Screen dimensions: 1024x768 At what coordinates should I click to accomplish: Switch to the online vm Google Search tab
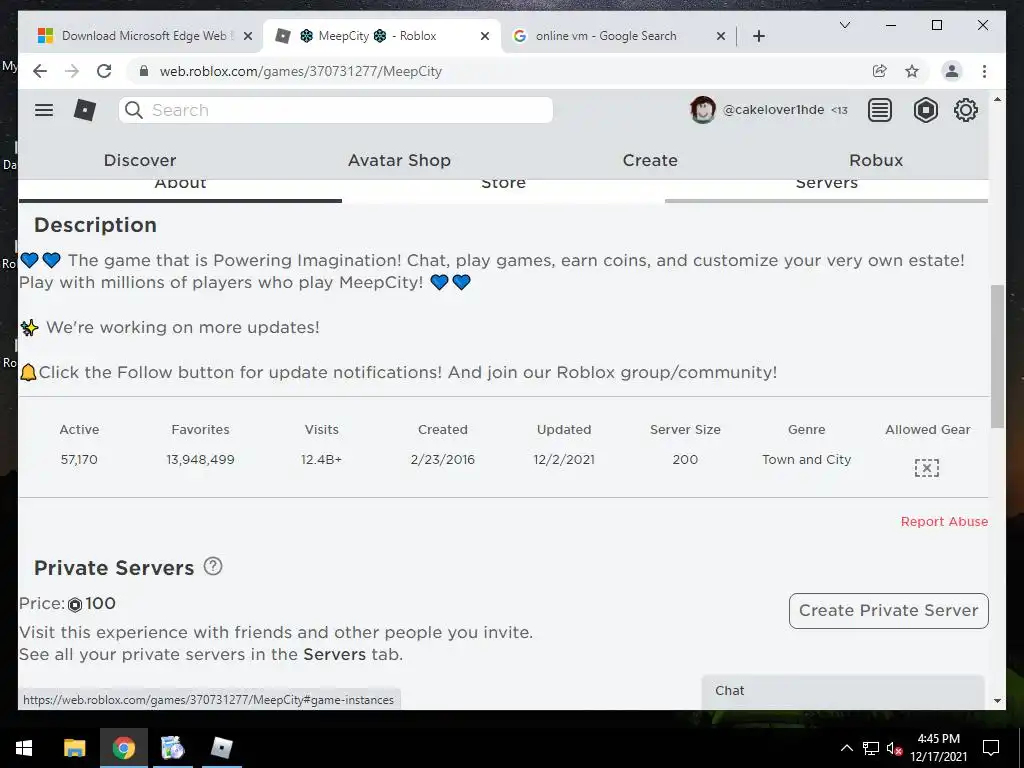[x=617, y=36]
